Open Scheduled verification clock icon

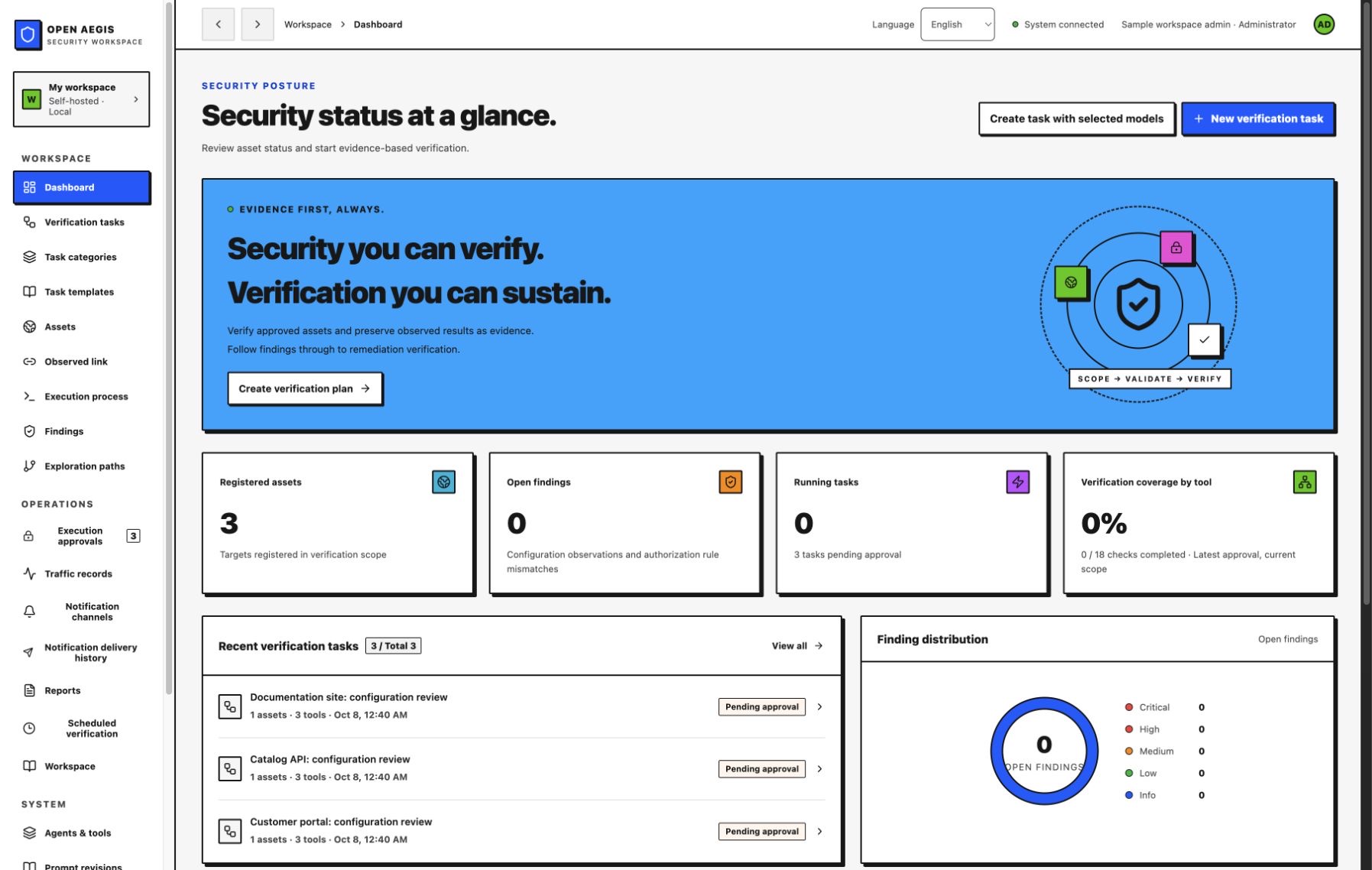tap(29, 729)
